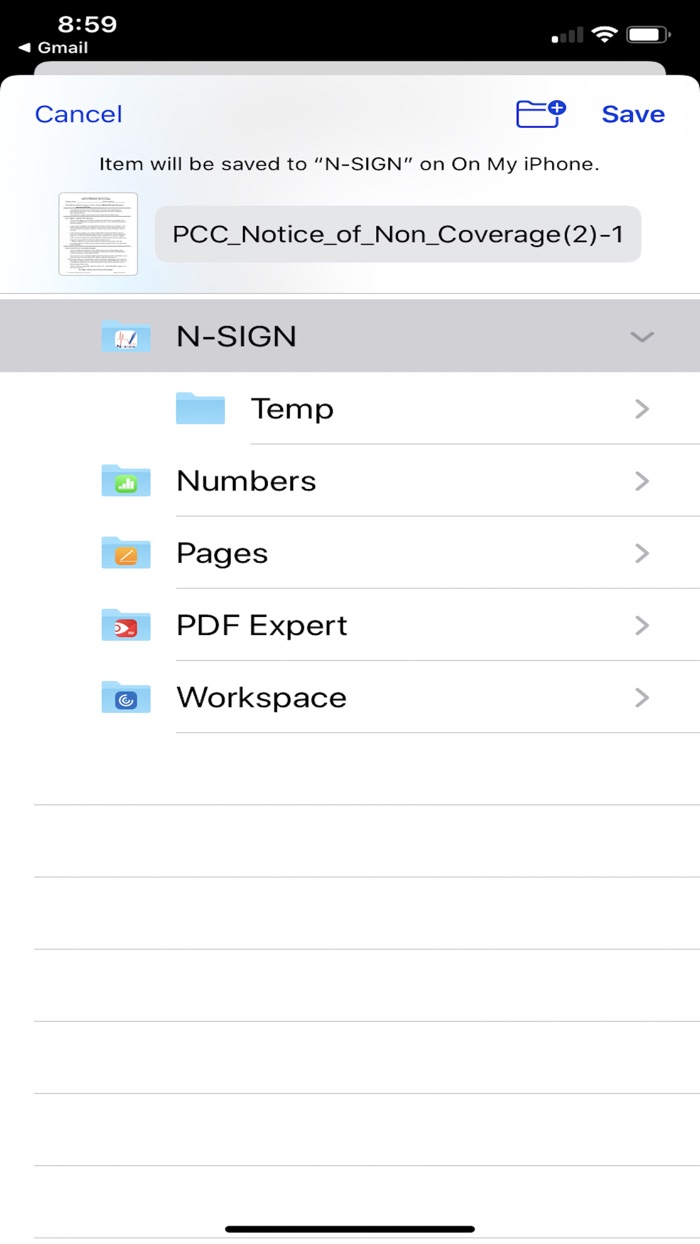Tap the Pages folder icon

pos(126,553)
